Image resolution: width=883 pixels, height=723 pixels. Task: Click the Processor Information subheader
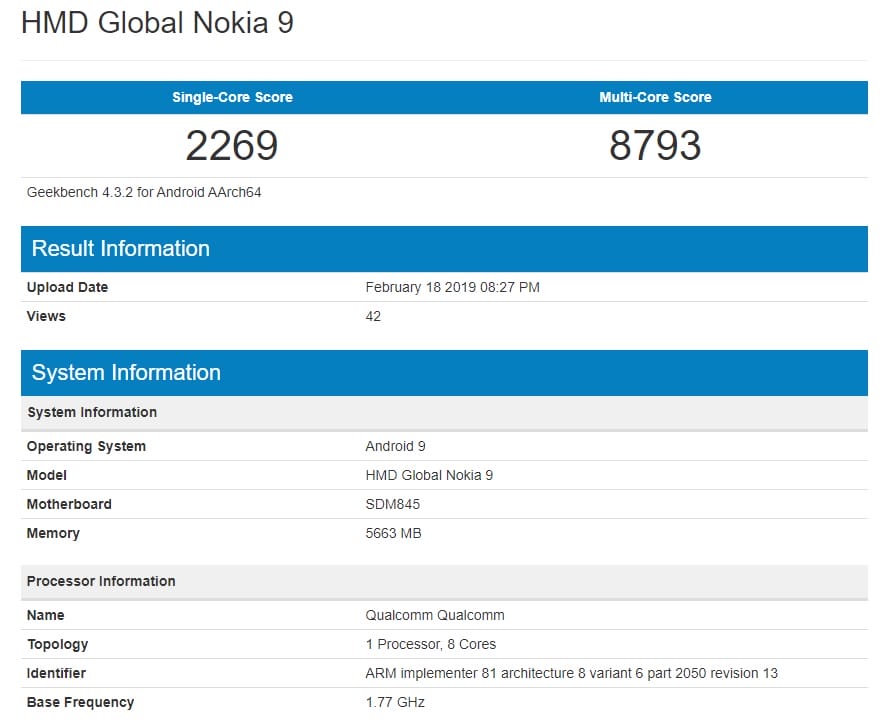(x=101, y=581)
